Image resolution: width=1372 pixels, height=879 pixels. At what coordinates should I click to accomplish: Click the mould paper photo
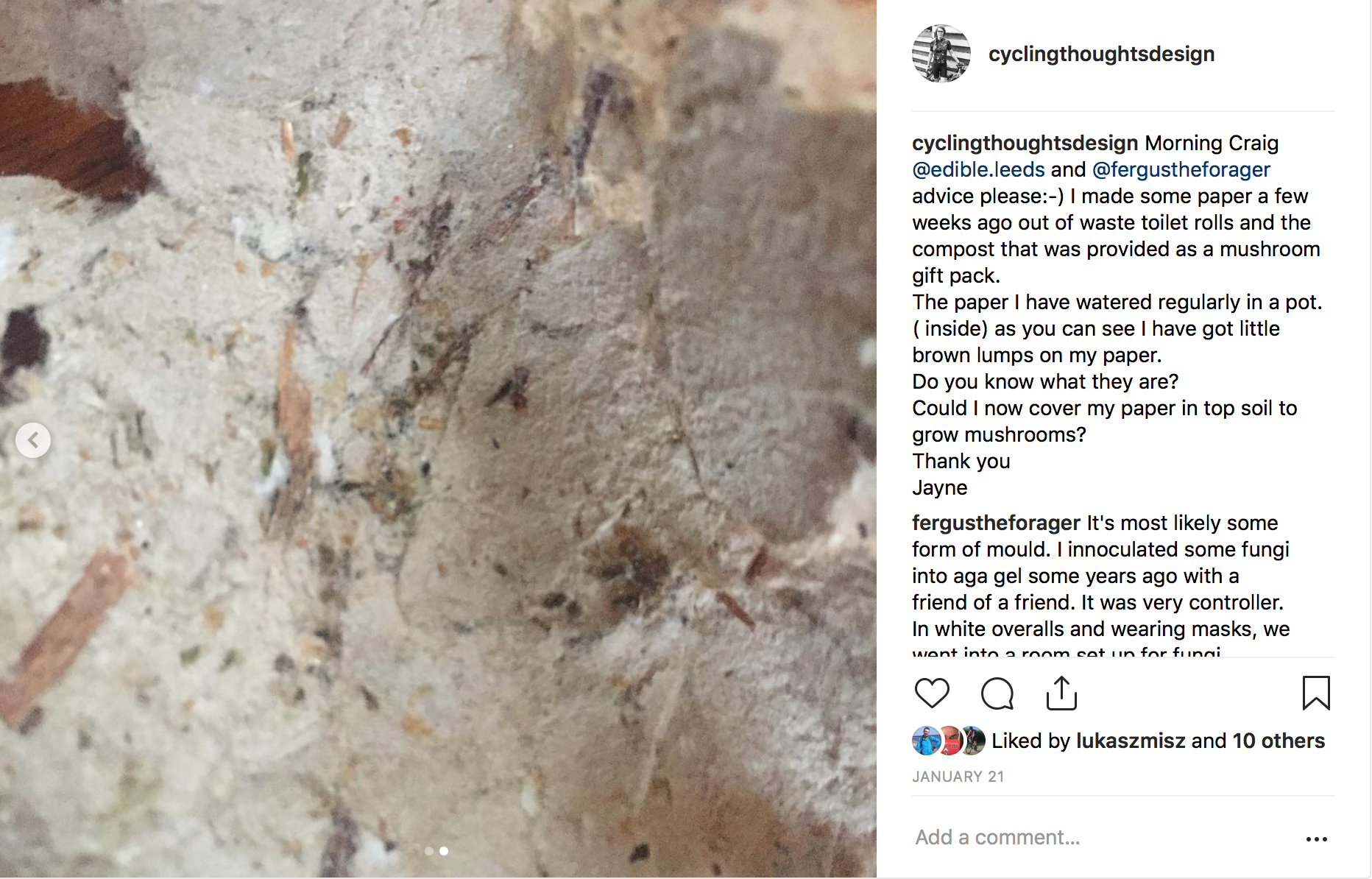click(438, 439)
